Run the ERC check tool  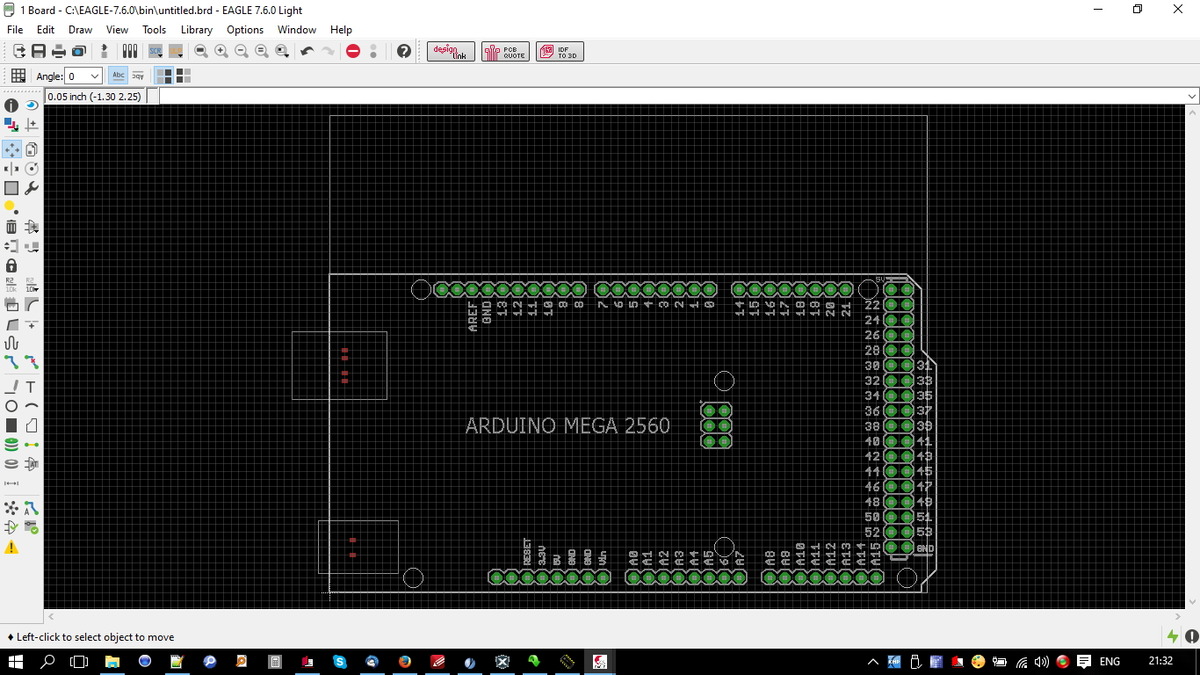coord(12,528)
